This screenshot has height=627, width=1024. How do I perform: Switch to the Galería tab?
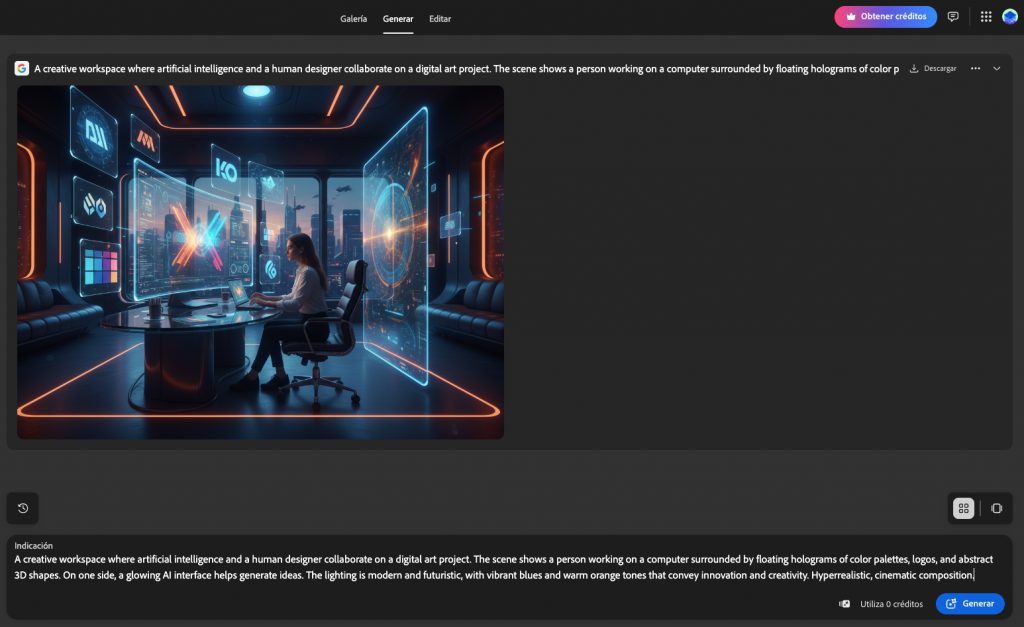[x=354, y=18]
